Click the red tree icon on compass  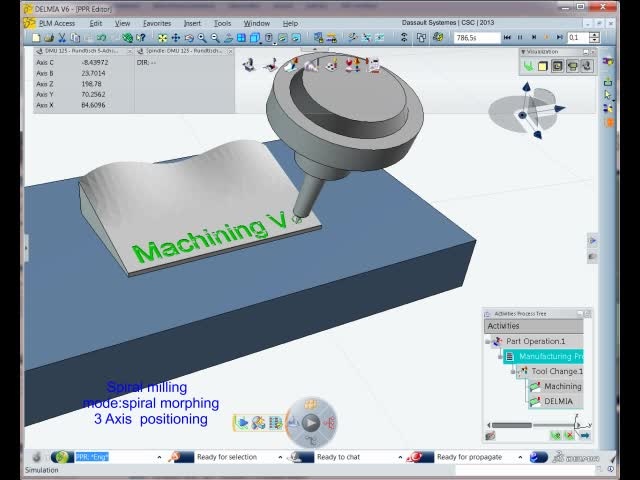(x=330, y=423)
